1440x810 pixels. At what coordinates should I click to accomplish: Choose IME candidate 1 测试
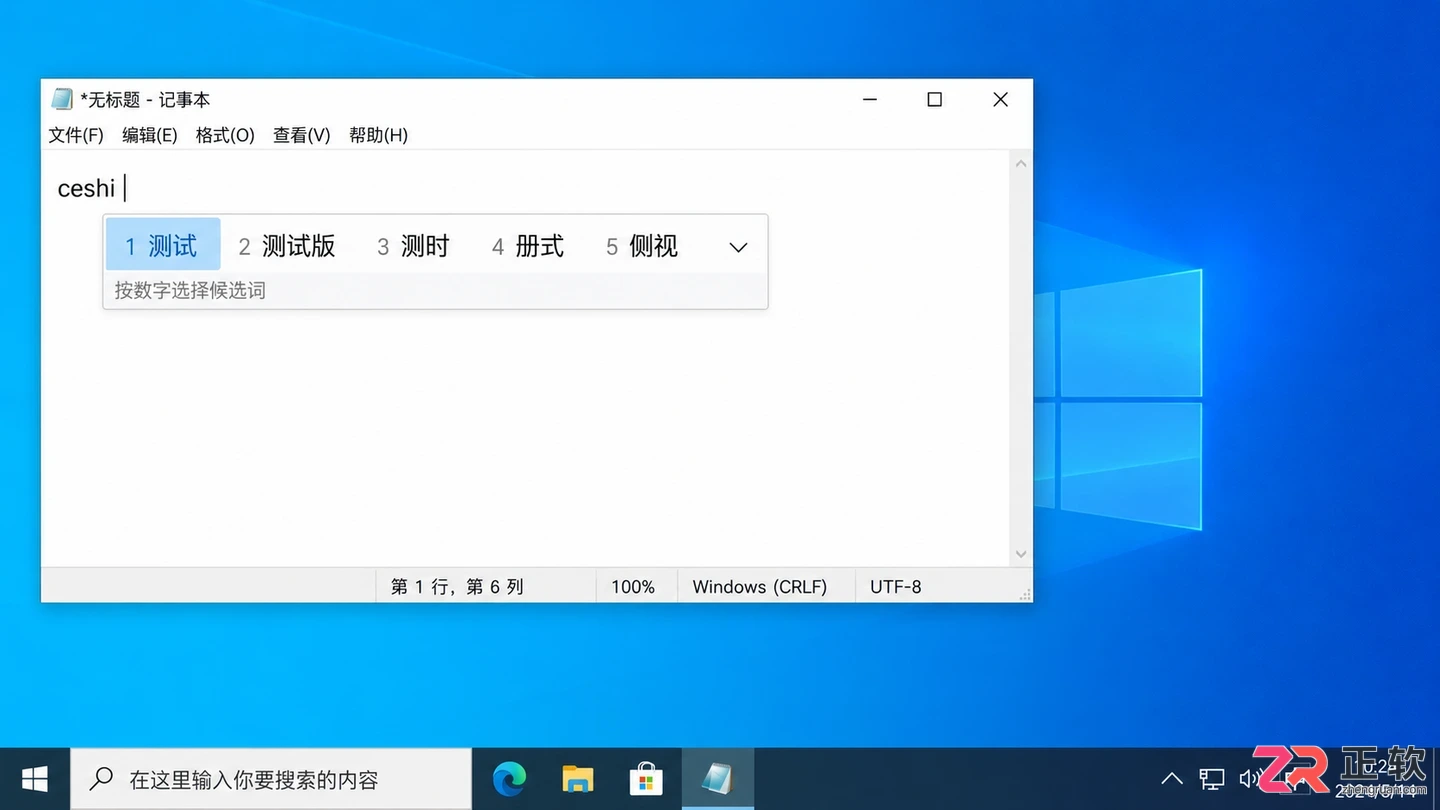pyautogui.click(x=163, y=246)
